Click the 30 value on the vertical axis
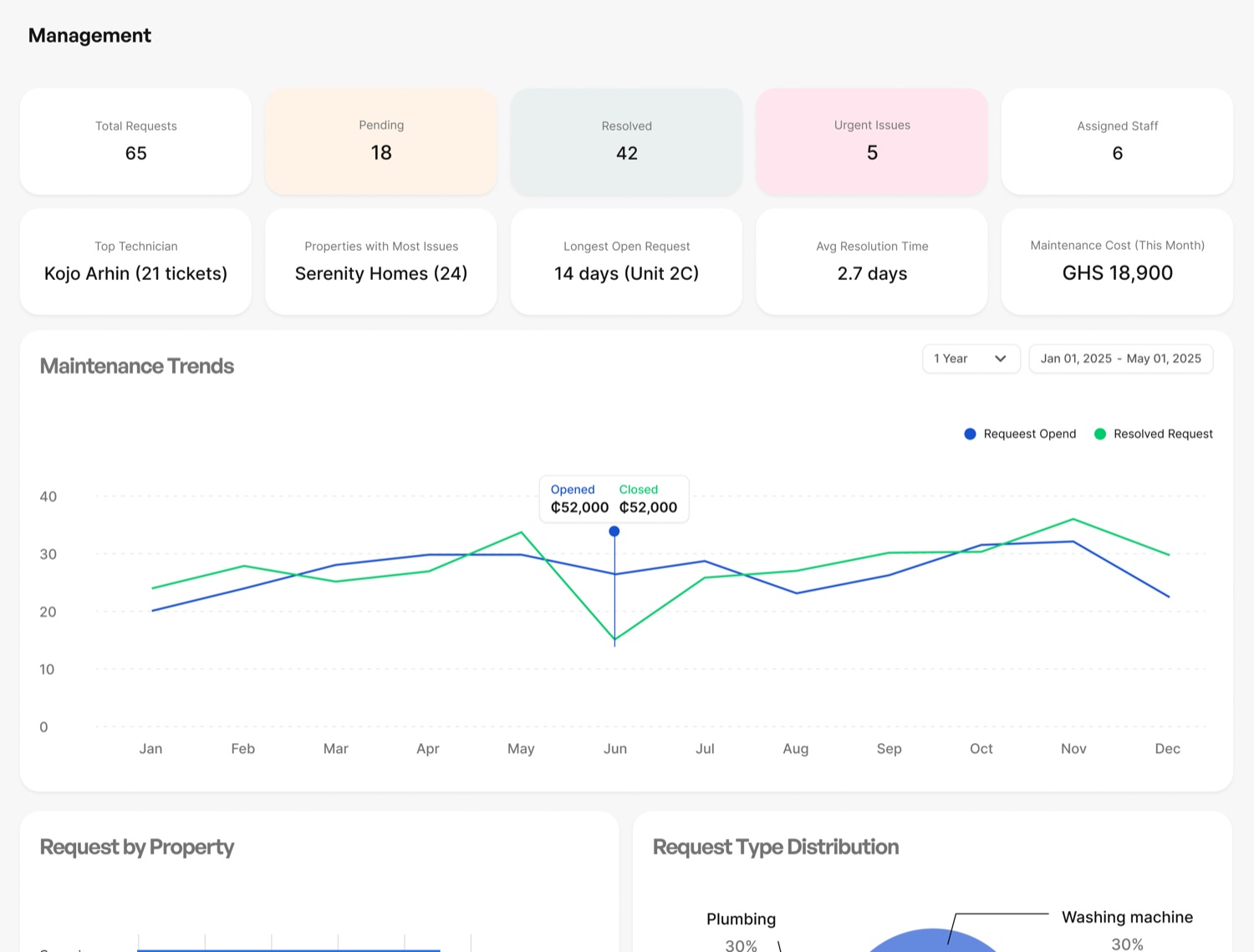The width and height of the screenshot is (1254, 952). tap(48, 554)
